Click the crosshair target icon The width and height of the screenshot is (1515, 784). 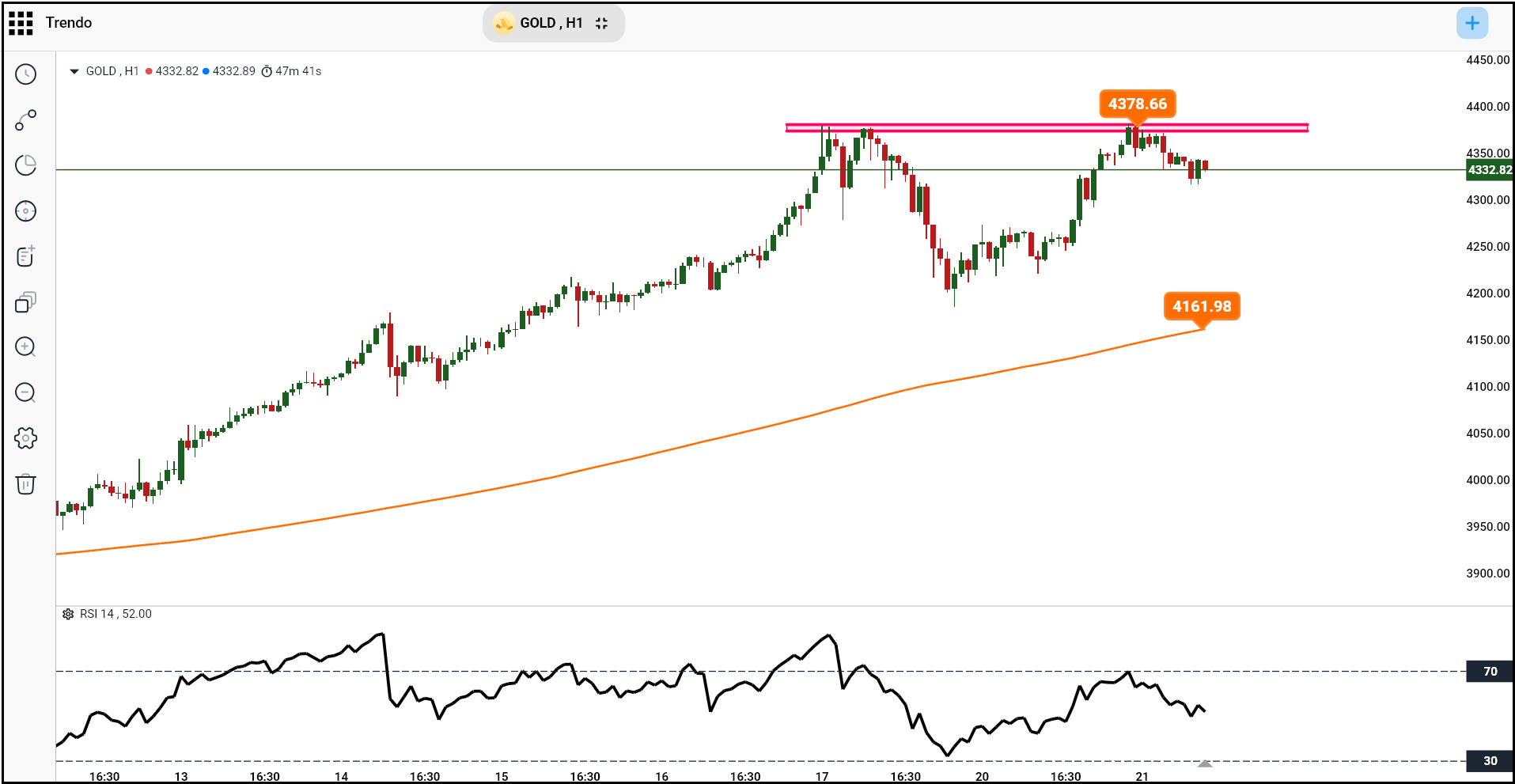point(26,211)
